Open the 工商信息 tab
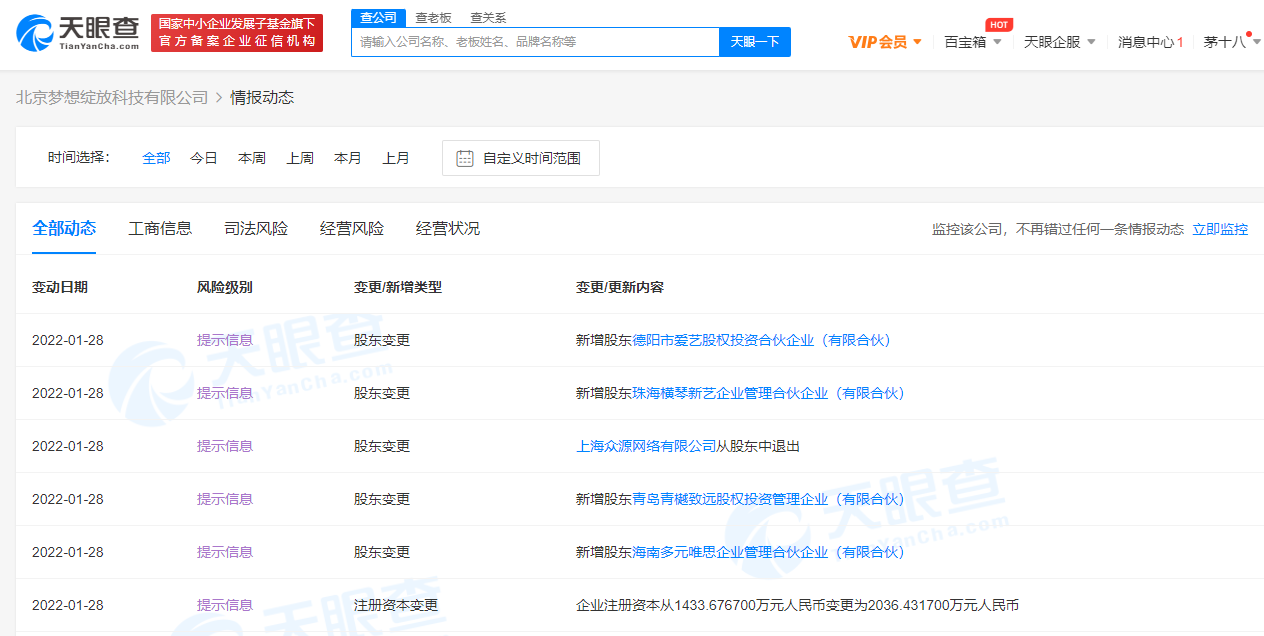The width and height of the screenshot is (1264, 636). click(160, 229)
